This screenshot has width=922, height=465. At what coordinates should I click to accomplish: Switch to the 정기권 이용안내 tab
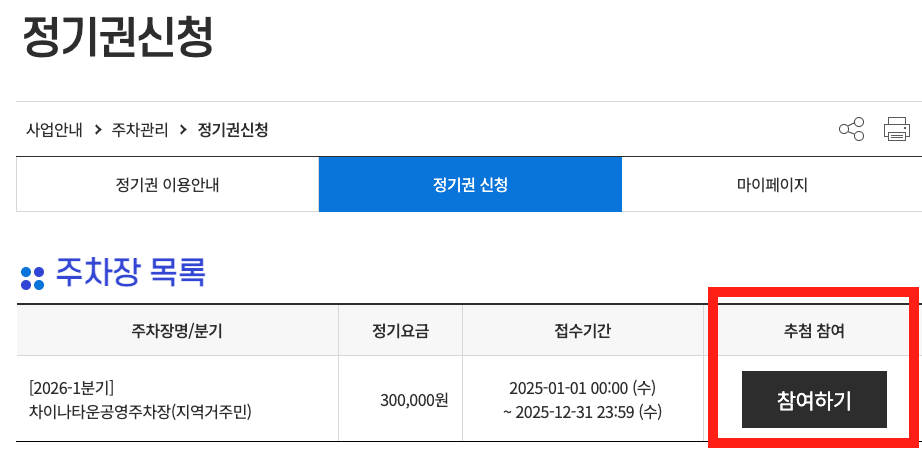point(168,185)
